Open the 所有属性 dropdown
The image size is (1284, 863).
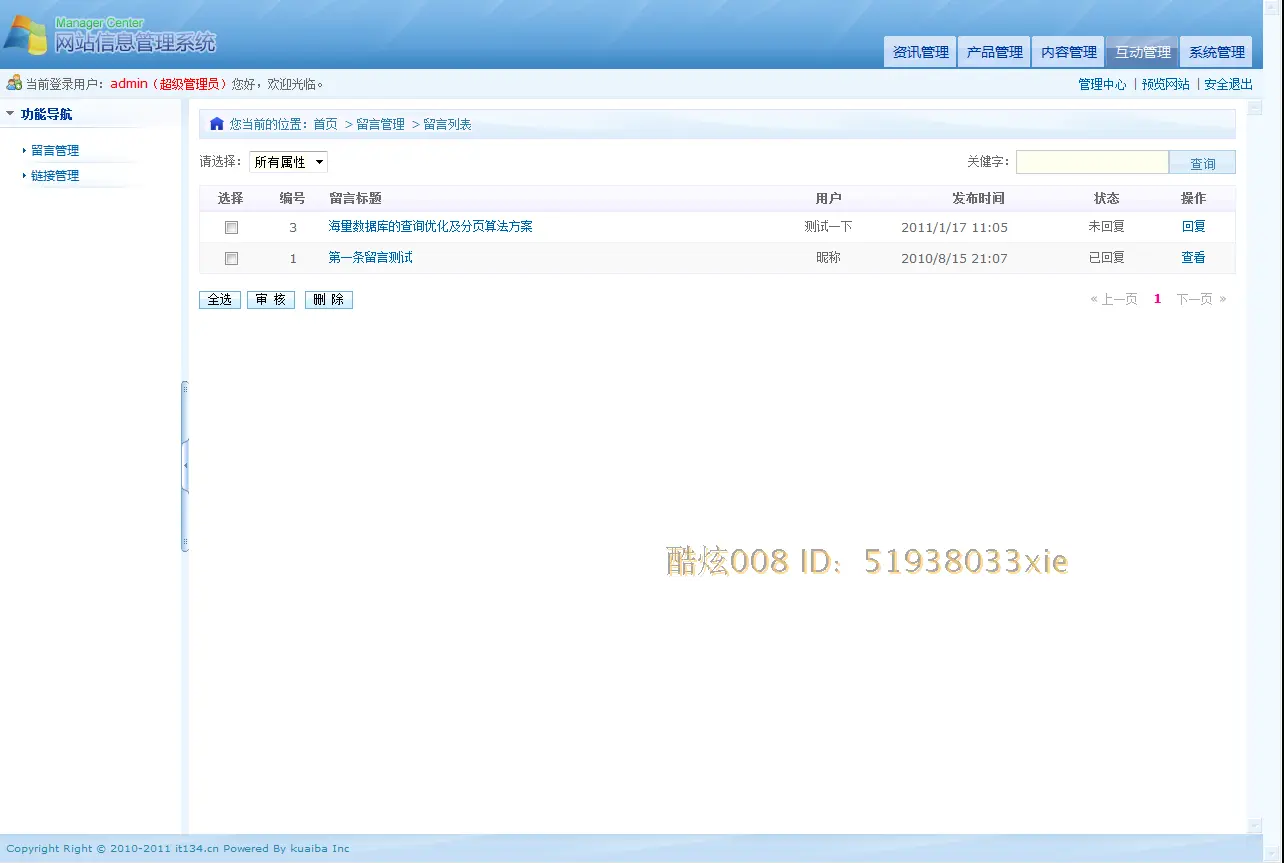click(288, 162)
